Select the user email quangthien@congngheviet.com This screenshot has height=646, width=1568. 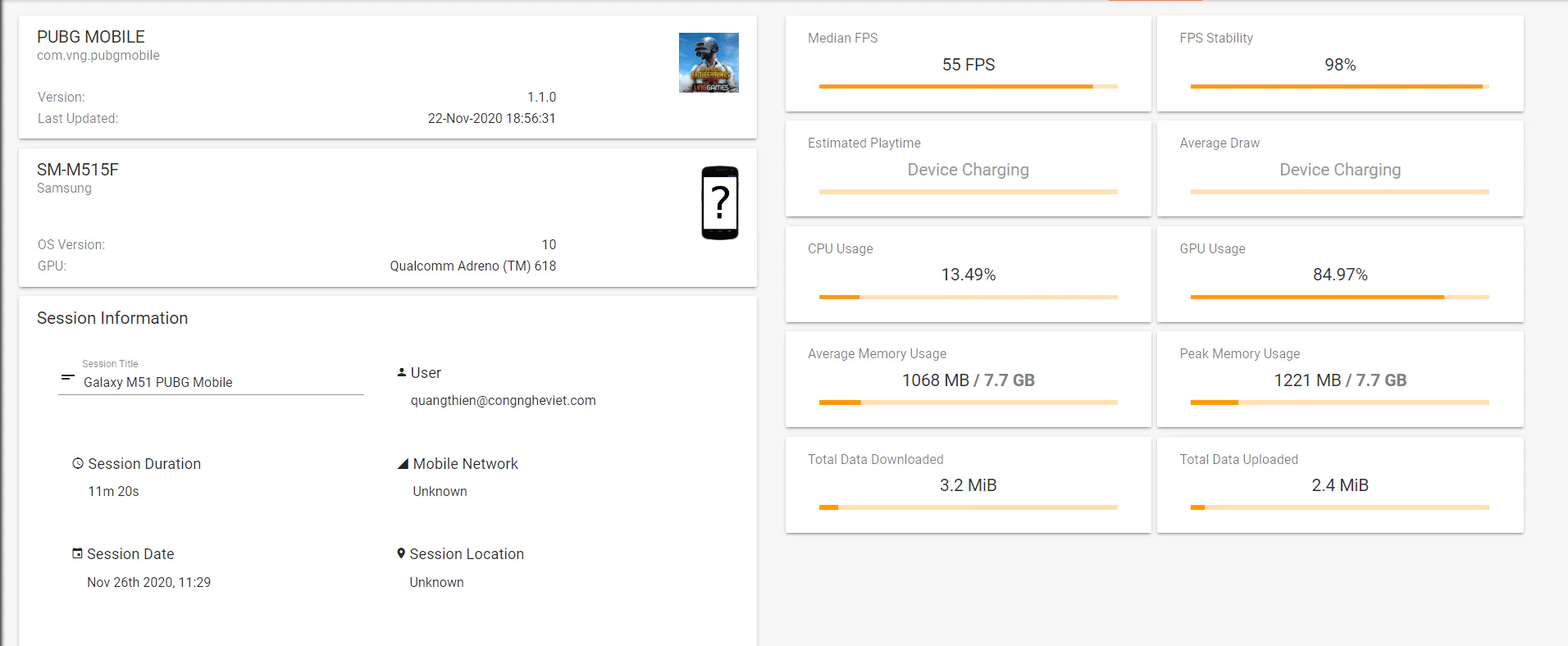(504, 401)
